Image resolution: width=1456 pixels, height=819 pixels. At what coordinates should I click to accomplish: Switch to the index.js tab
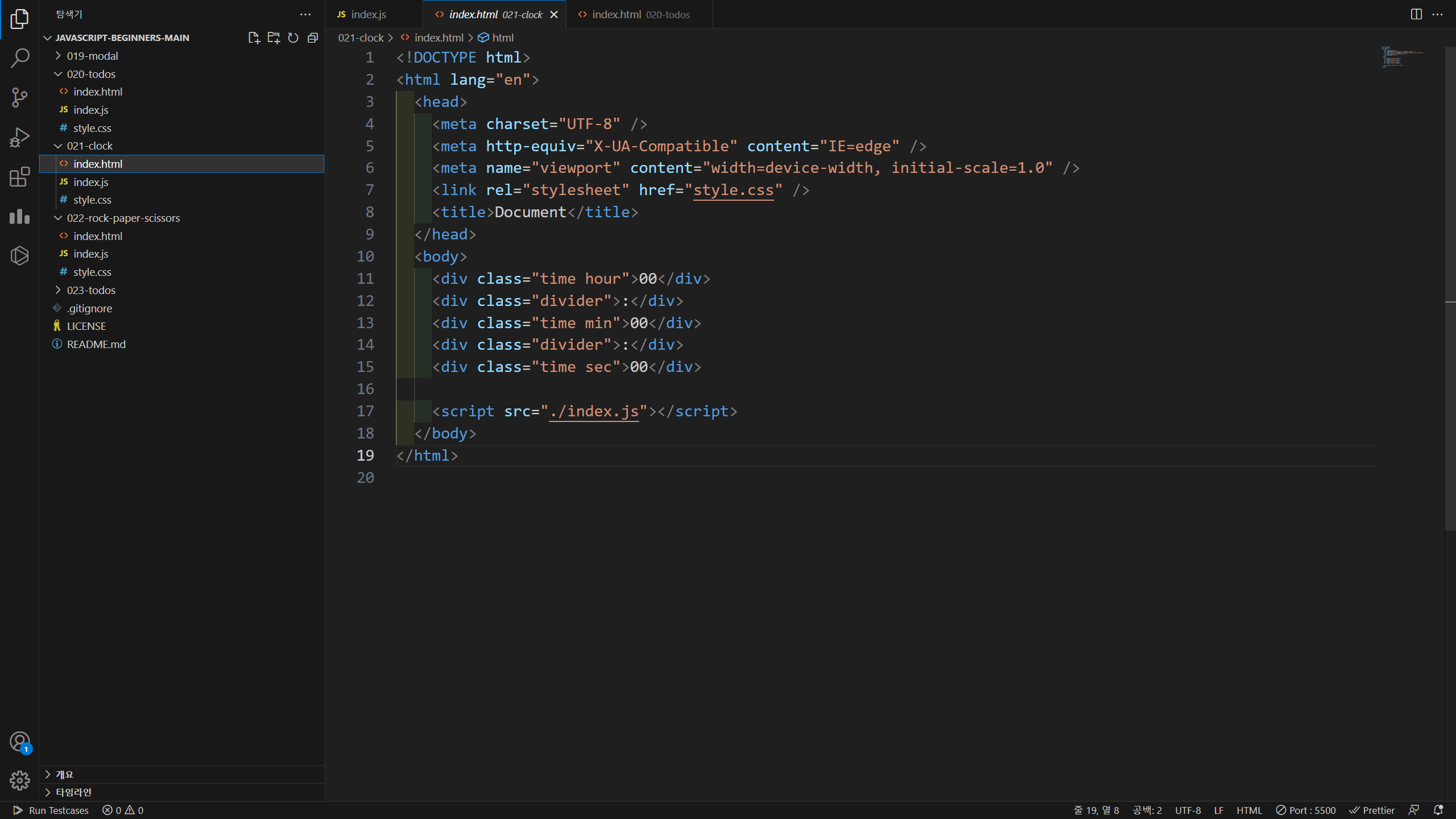[368, 14]
